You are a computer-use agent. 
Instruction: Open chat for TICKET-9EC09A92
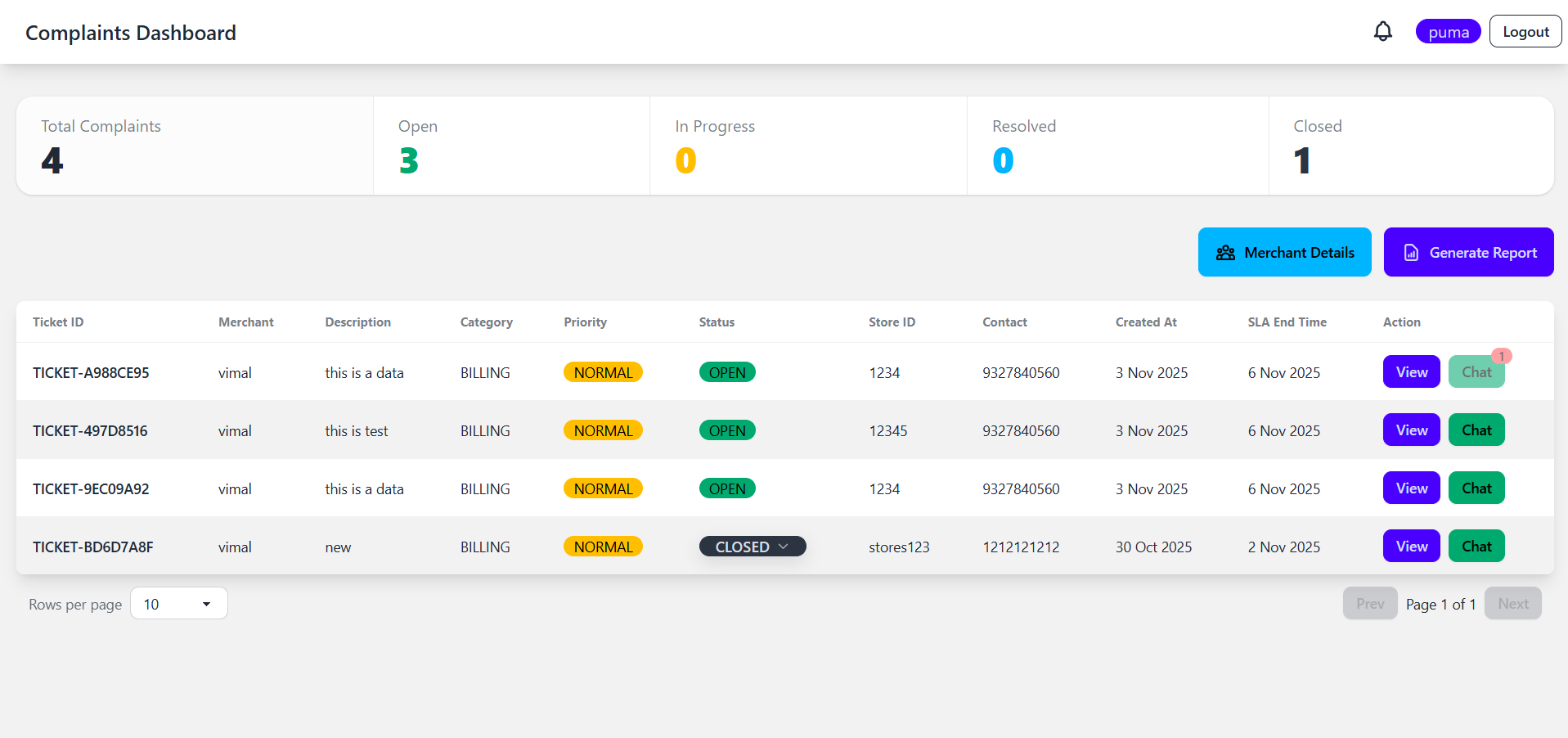tap(1476, 488)
